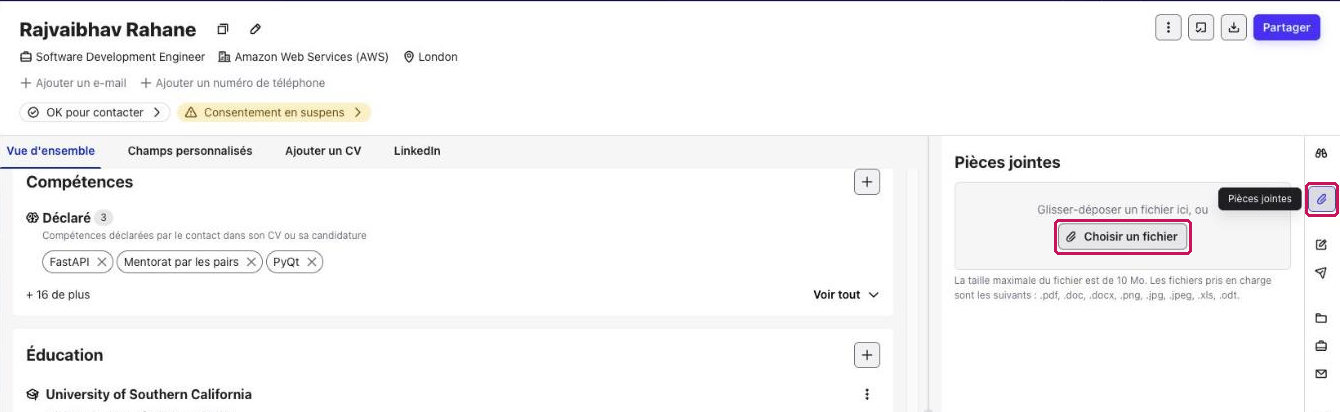The height and width of the screenshot is (412, 1340).
Task: Expand Consentement en suspens warning
Action: [274, 113]
